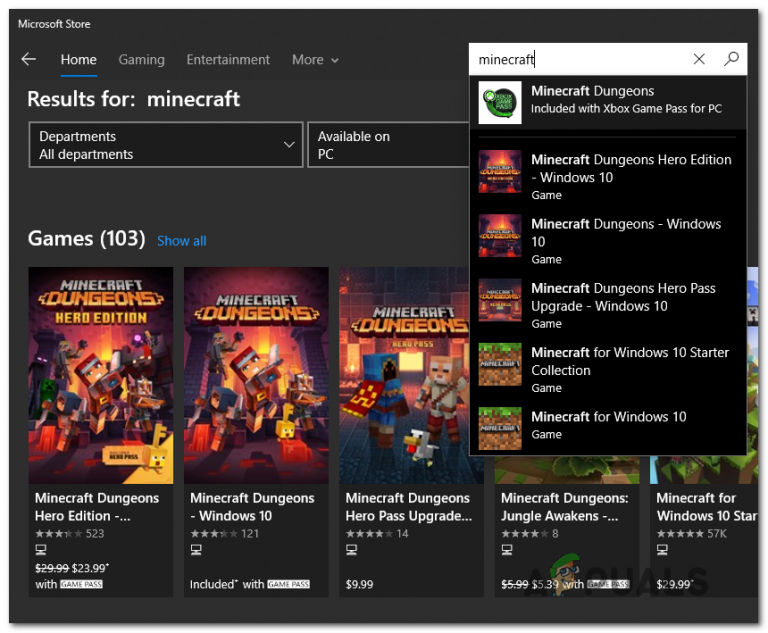The width and height of the screenshot is (768, 633).
Task: Click PC icon under Jungle Awakens
Action: click(507, 550)
